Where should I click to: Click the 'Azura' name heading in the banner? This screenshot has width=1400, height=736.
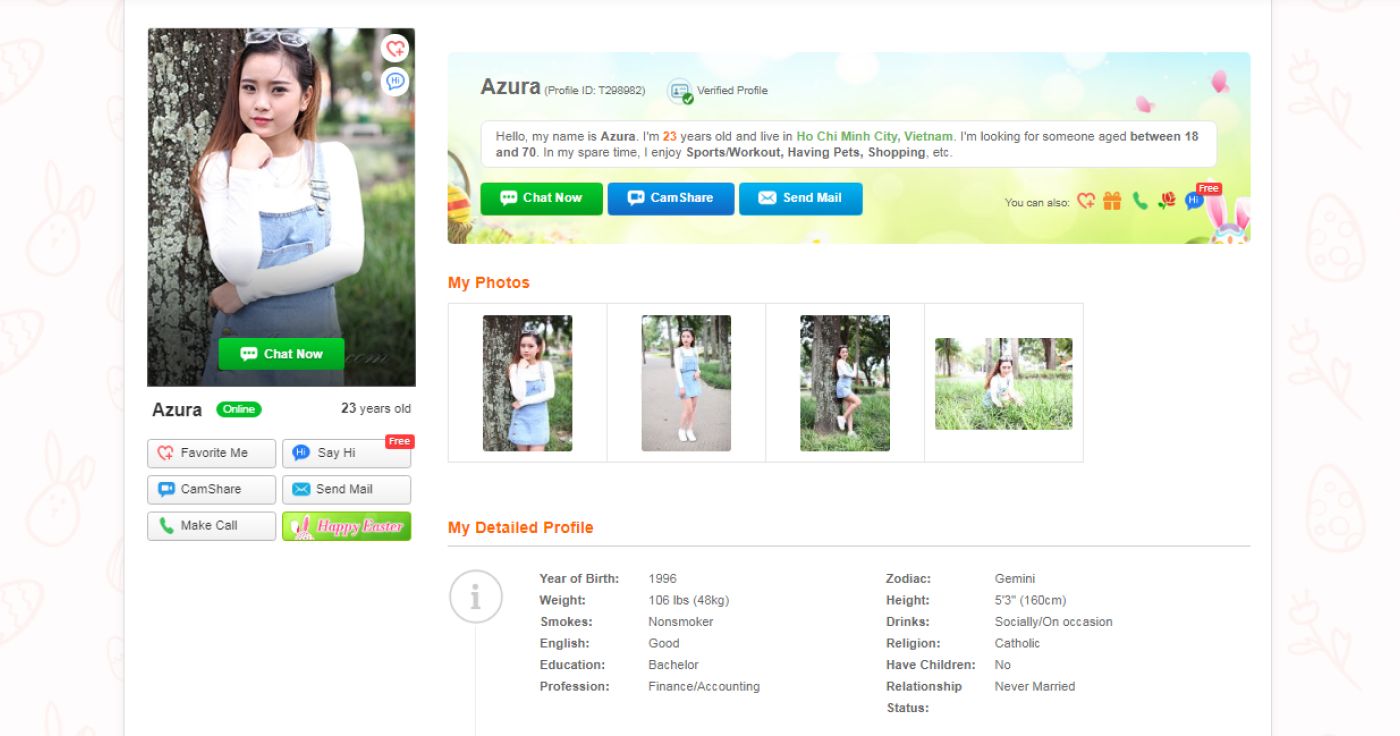[511, 87]
